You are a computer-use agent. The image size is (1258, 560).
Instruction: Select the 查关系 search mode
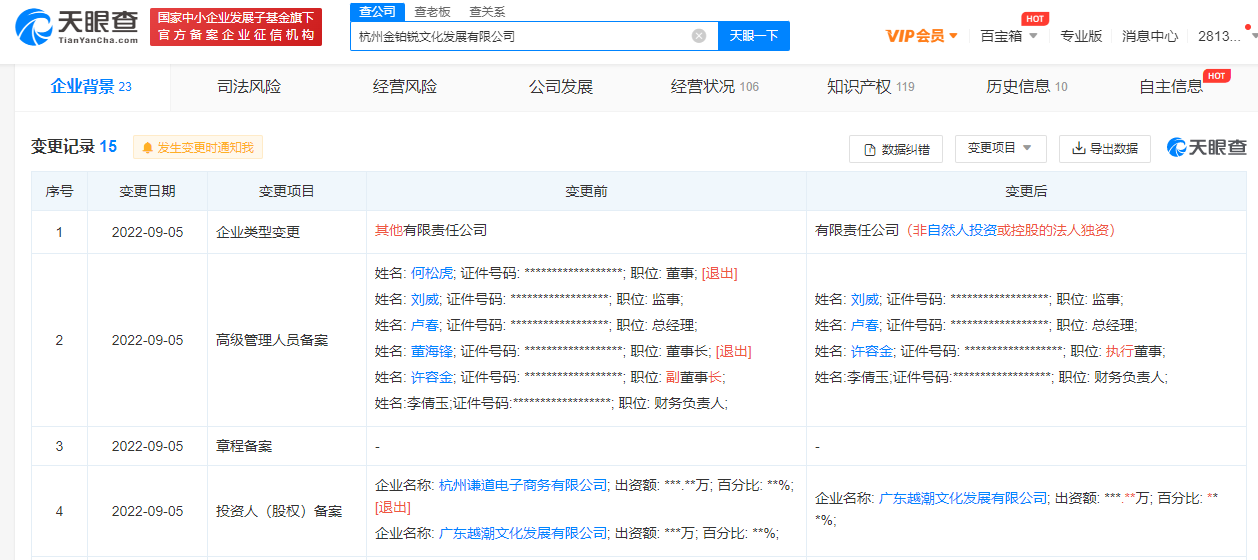click(x=487, y=12)
